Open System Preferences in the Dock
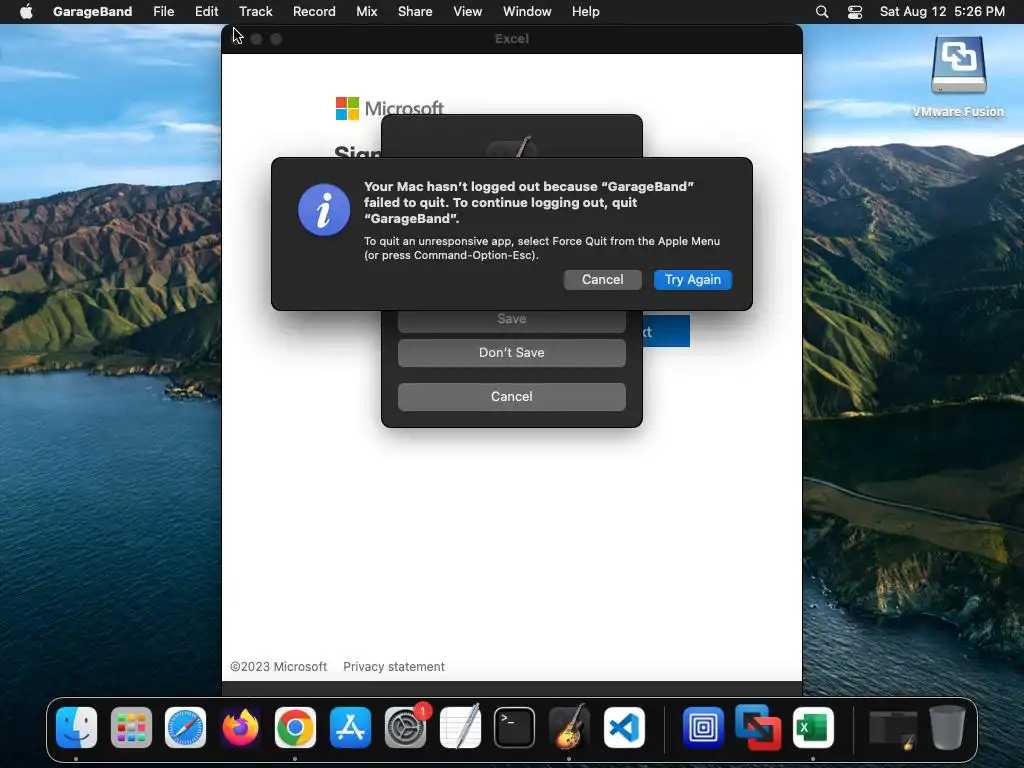The image size is (1024, 768). coord(406,728)
